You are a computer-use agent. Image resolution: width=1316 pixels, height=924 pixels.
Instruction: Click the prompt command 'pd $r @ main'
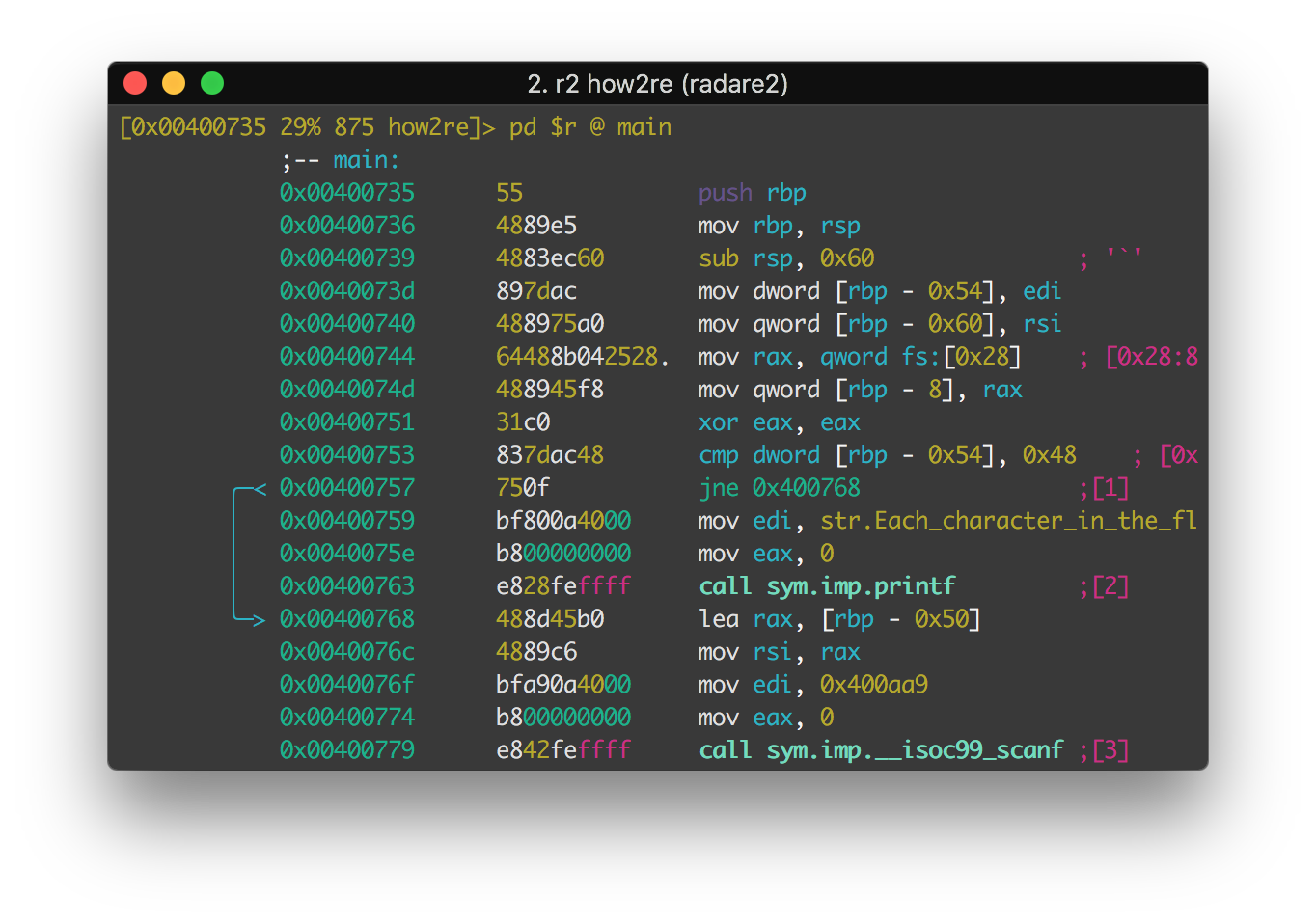point(590,127)
